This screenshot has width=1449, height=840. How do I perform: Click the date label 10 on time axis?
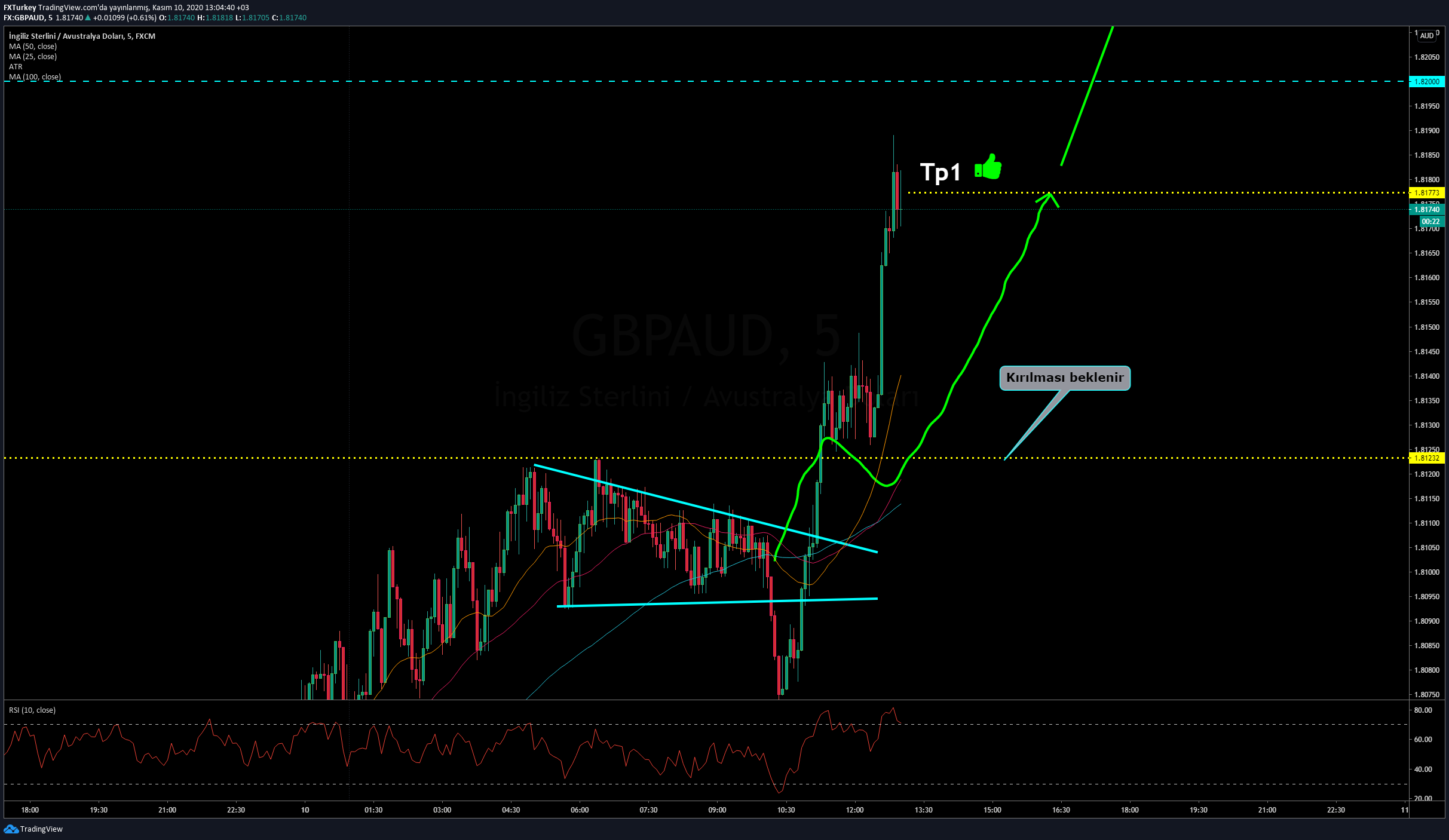tap(305, 810)
